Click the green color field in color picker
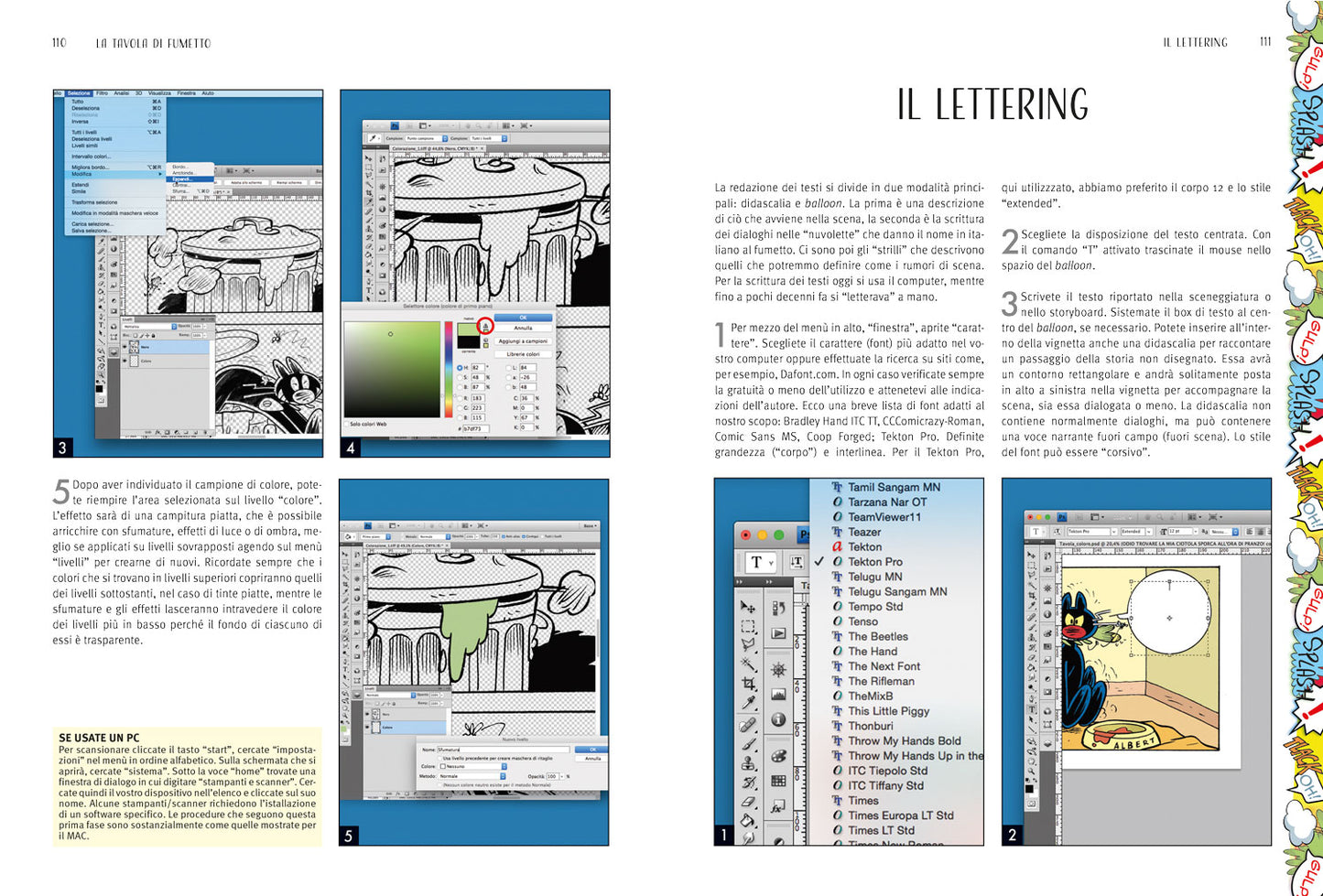 click(392, 370)
